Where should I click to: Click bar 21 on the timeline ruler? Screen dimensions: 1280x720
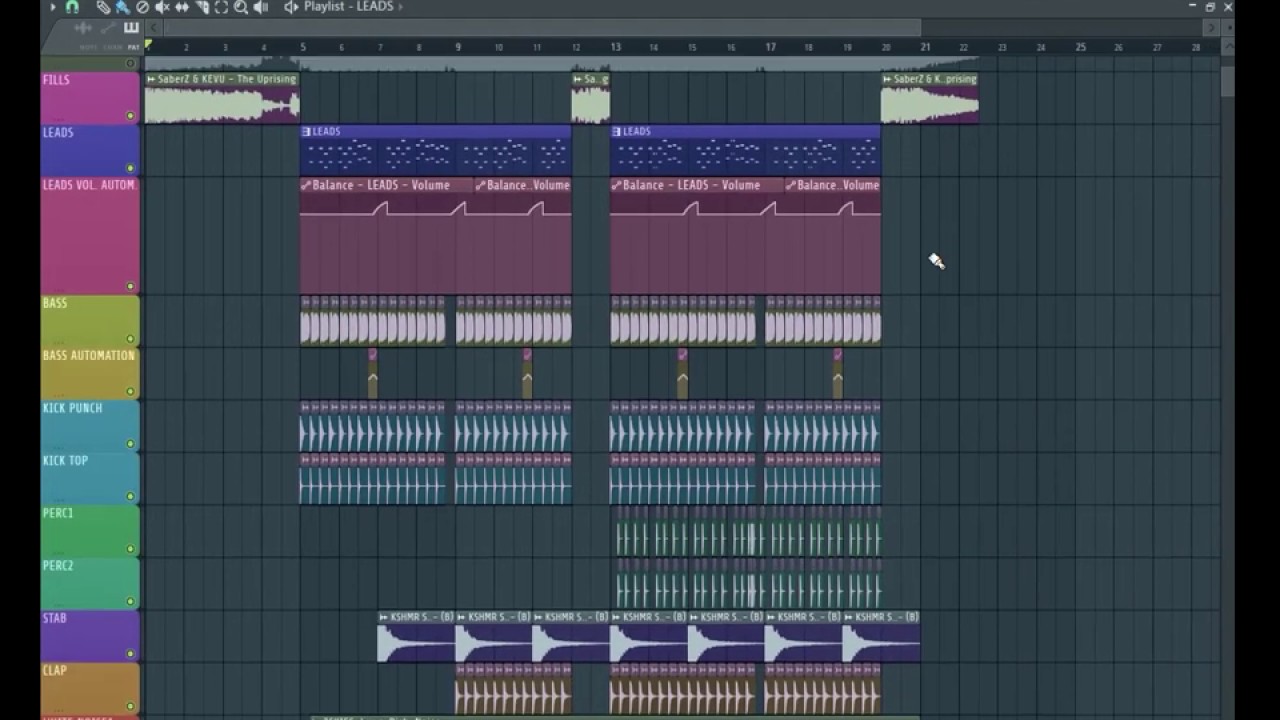pos(925,47)
